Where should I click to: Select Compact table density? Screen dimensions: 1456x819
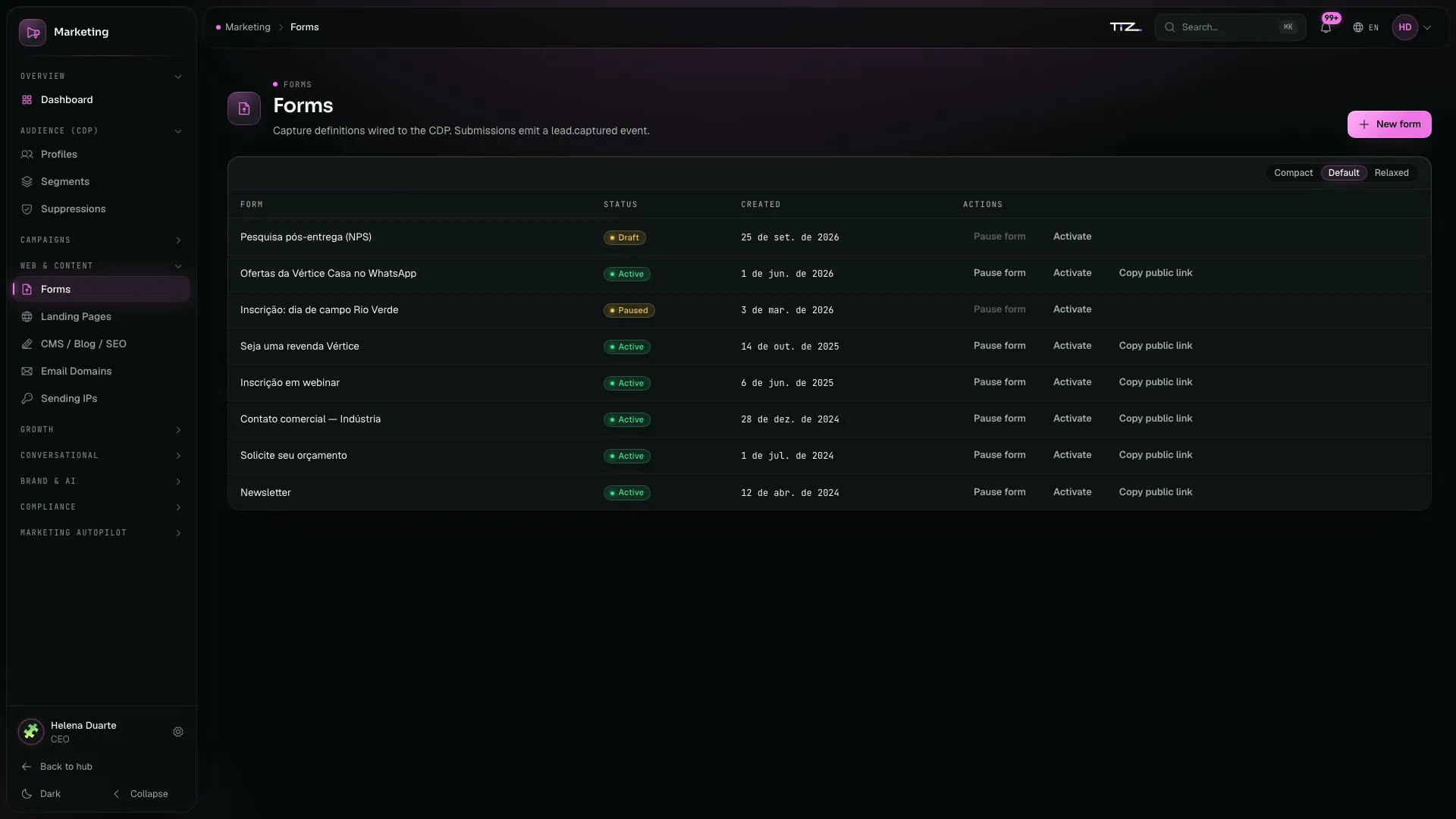click(1293, 173)
